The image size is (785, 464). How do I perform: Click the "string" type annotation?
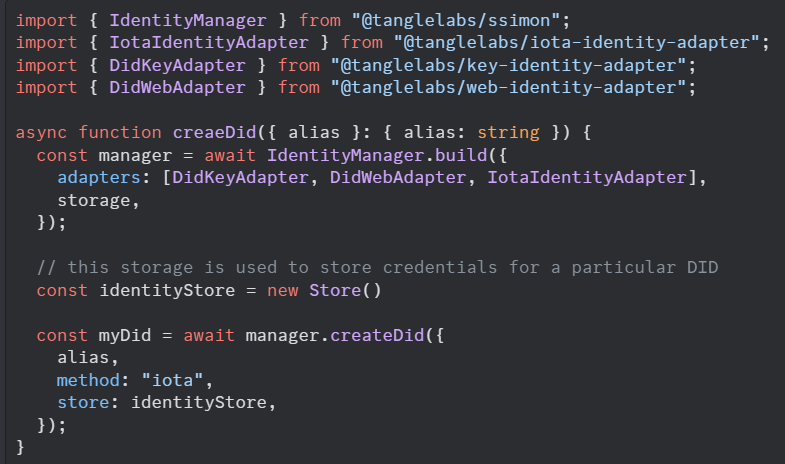point(508,133)
